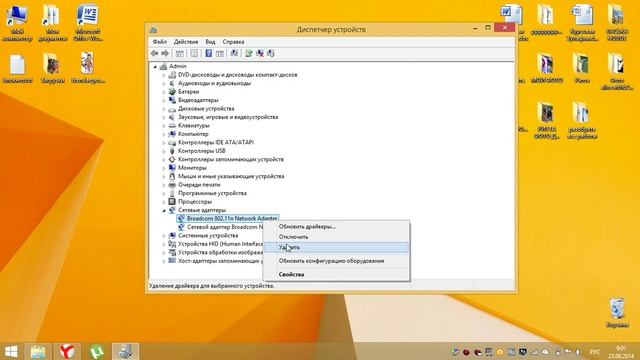Viewport: 640px width, 360px height.
Task: Choose Удалить in the context menu
Action: pos(336,247)
